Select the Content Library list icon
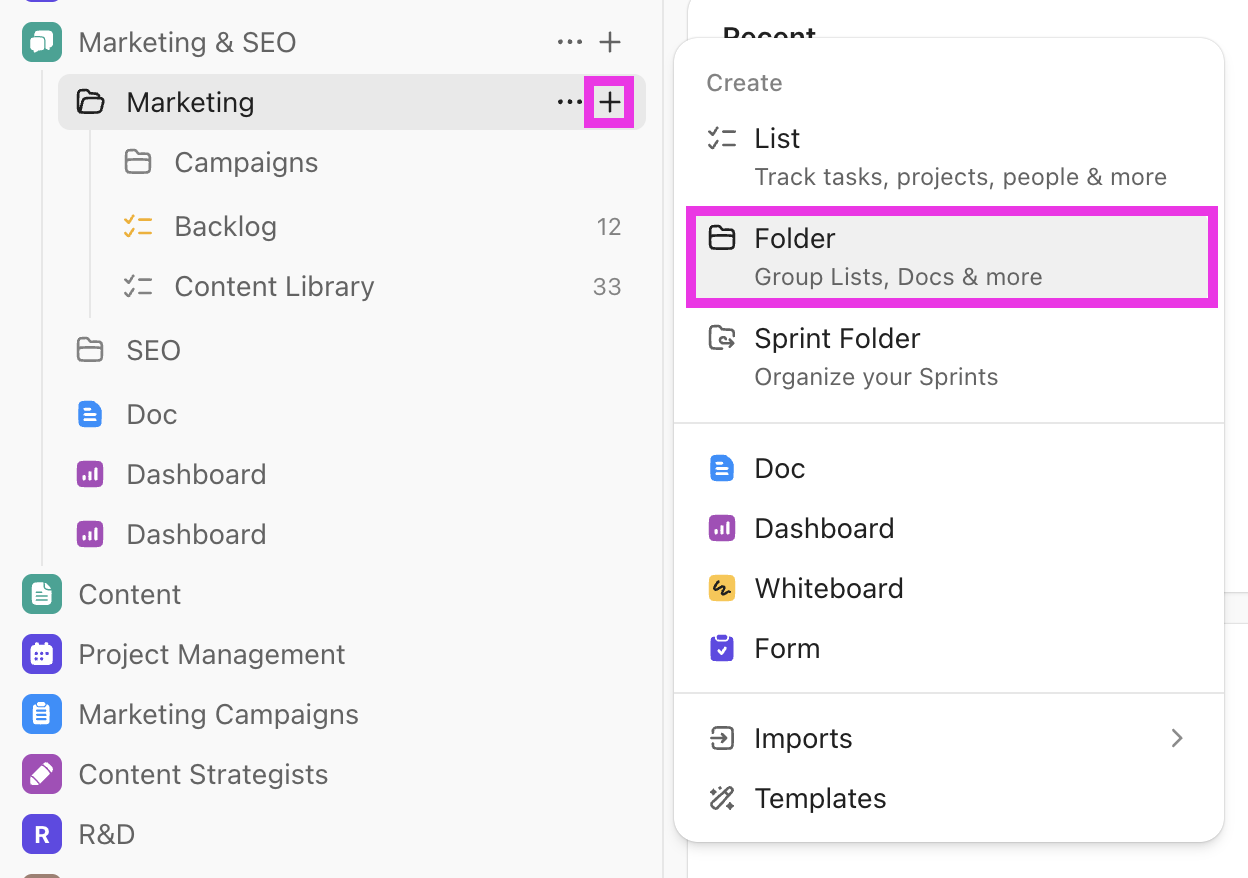This screenshot has height=878, width=1248. (x=138, y=286)
